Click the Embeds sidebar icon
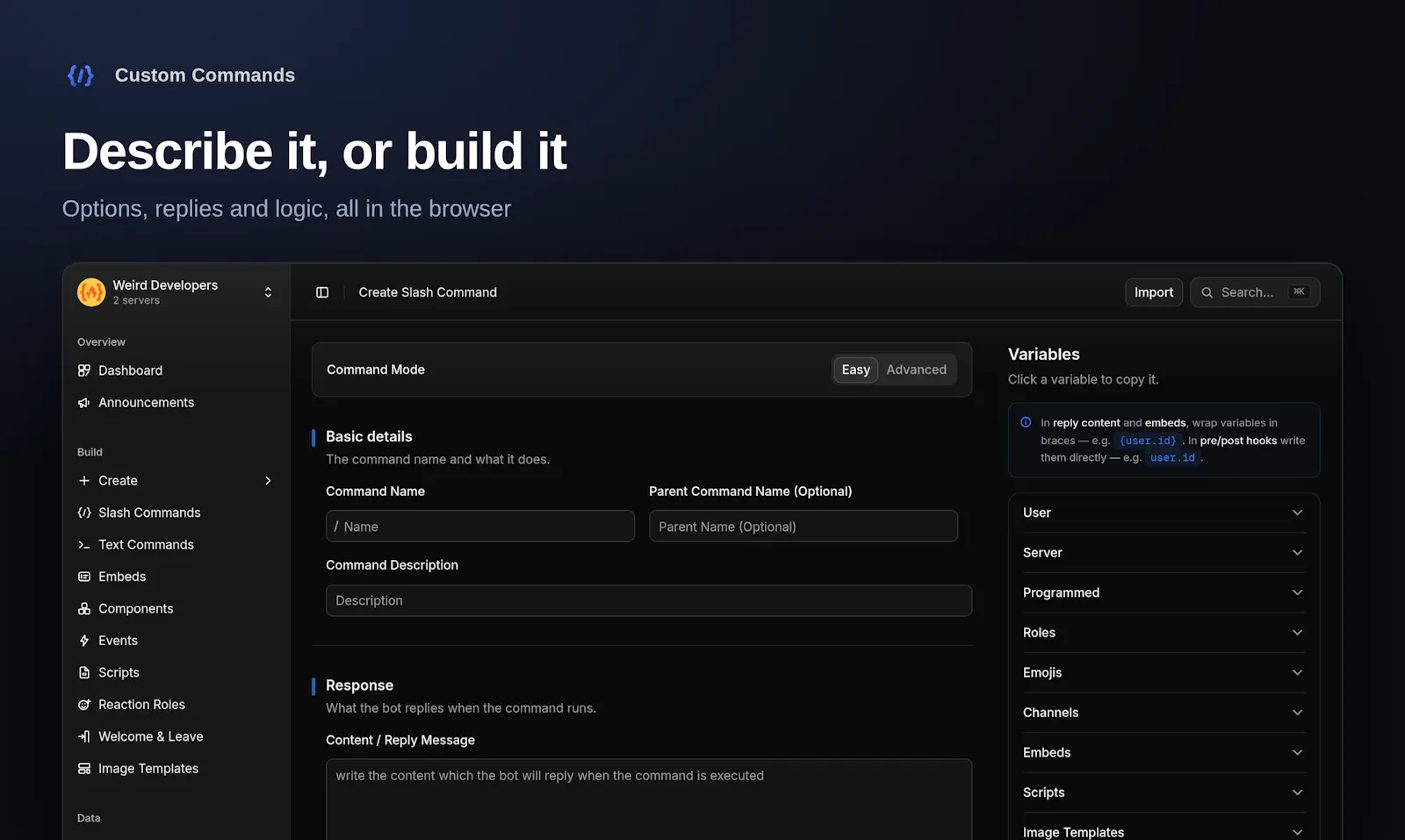 tap(84, 577)
